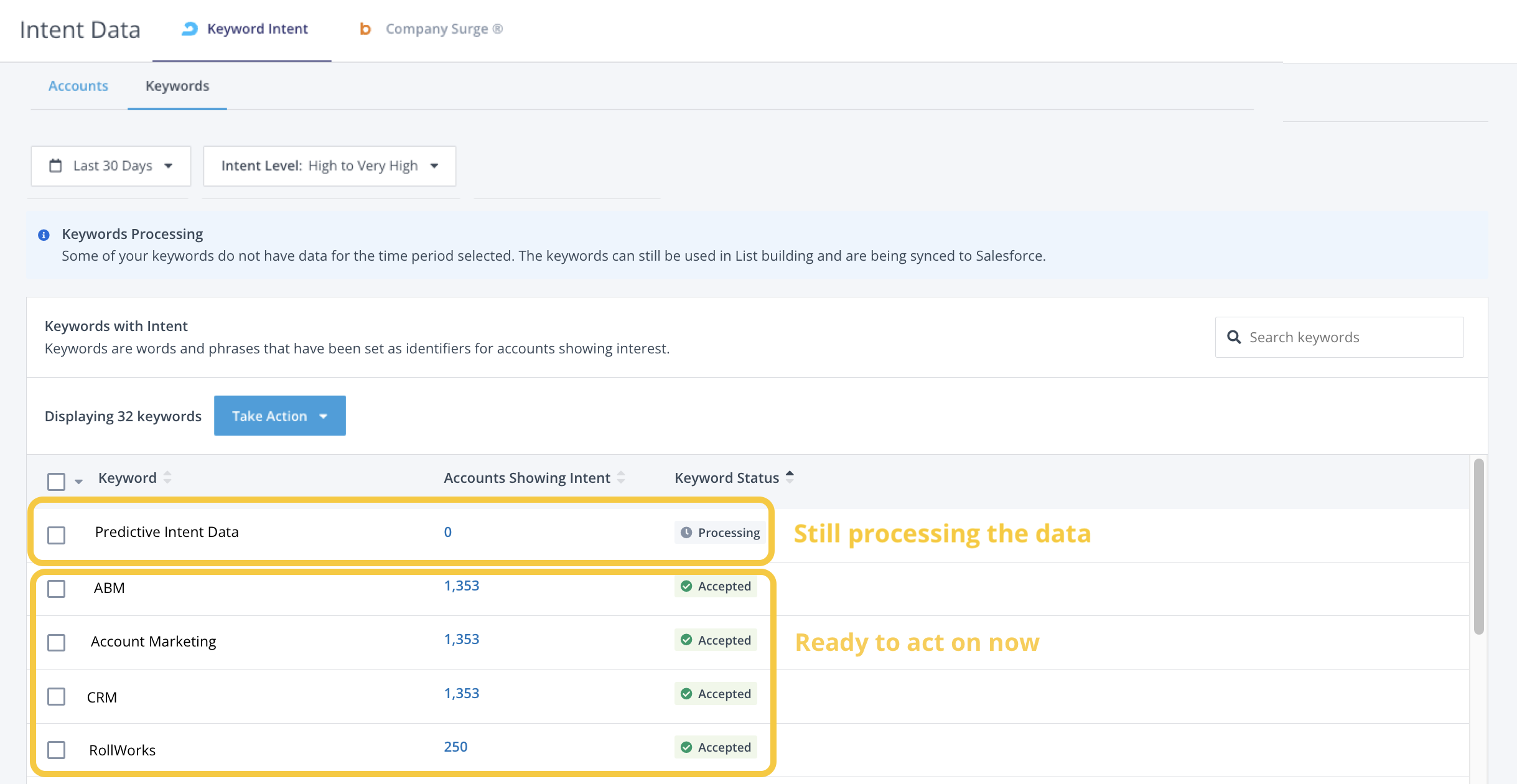Open the Last 30 Days date dropdown

(111, 166)
